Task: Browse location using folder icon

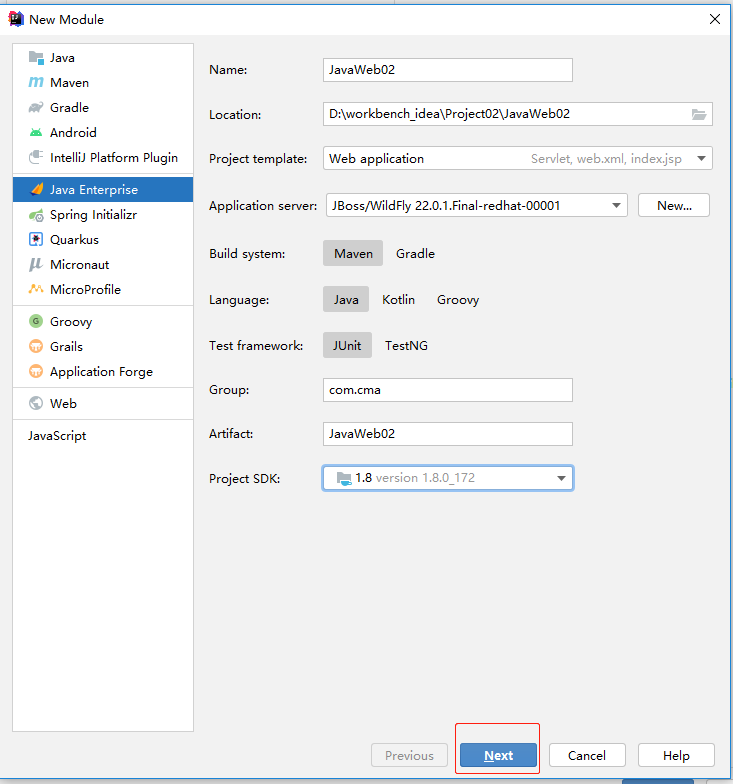Action: [x=699, y=114]
